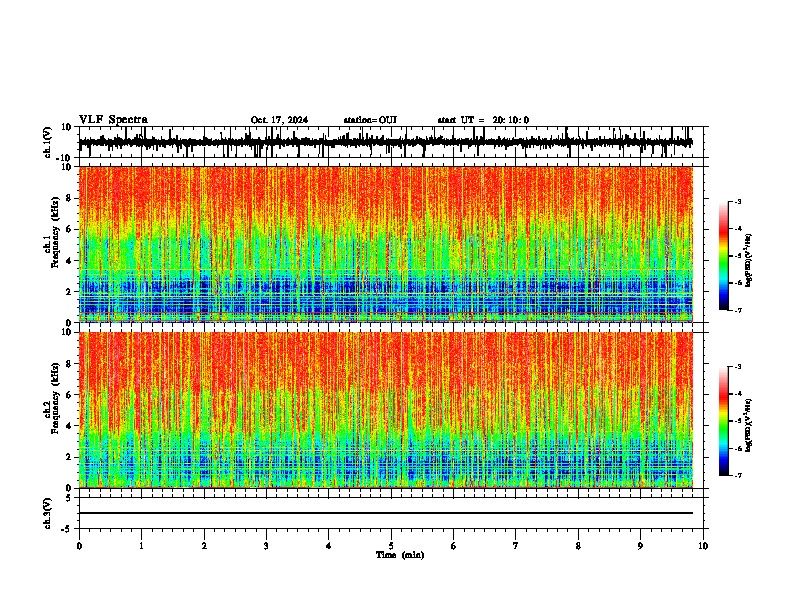Click the ch.2 spectrogram plot
Screen dimensions: 792x612
coord(386,410)
